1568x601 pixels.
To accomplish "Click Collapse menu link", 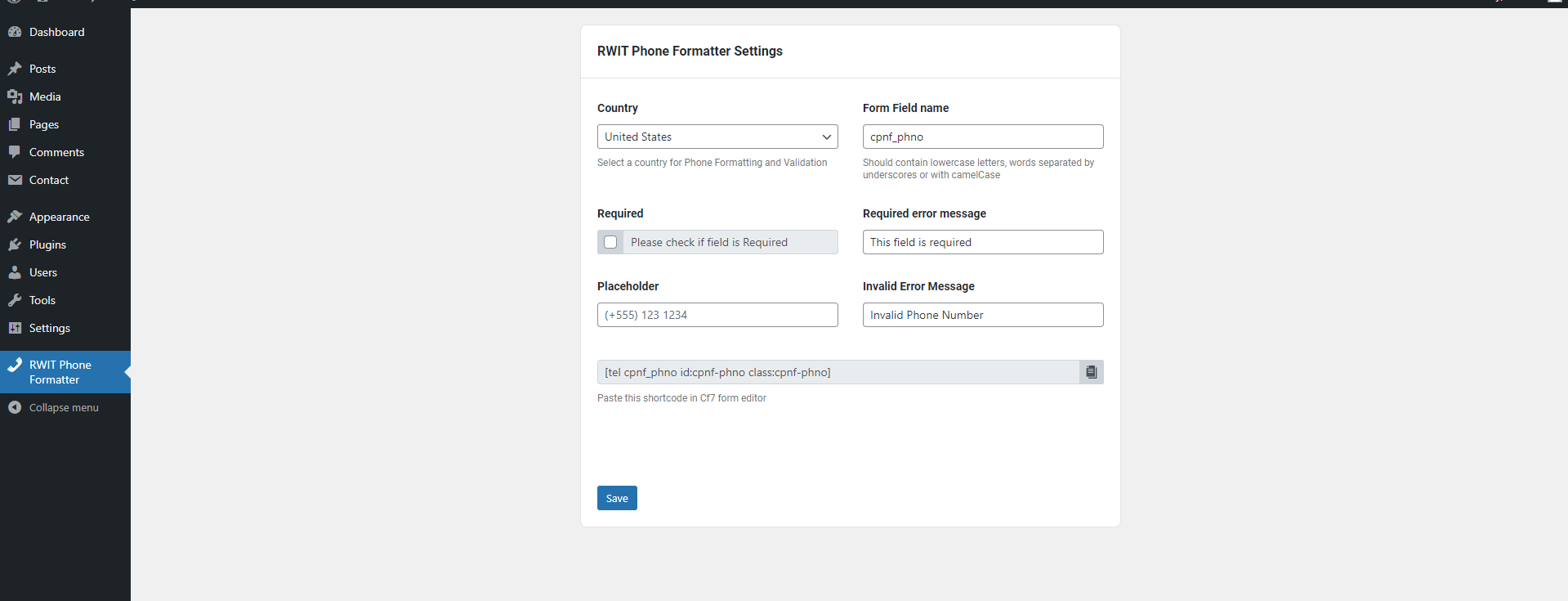I will pyautogui.click(x=64, y=407).
